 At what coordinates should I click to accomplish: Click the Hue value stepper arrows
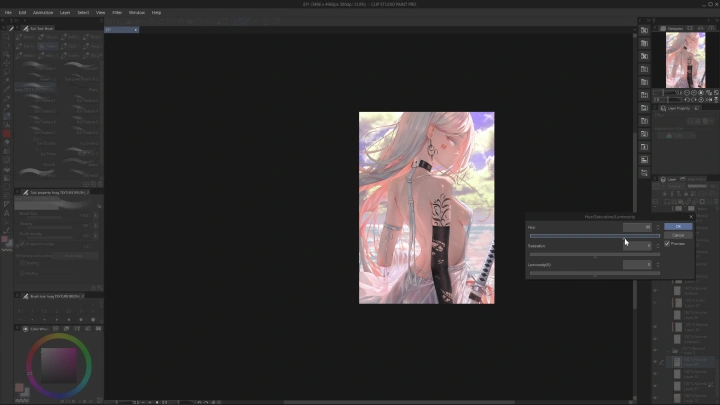[x=658, y=227]
